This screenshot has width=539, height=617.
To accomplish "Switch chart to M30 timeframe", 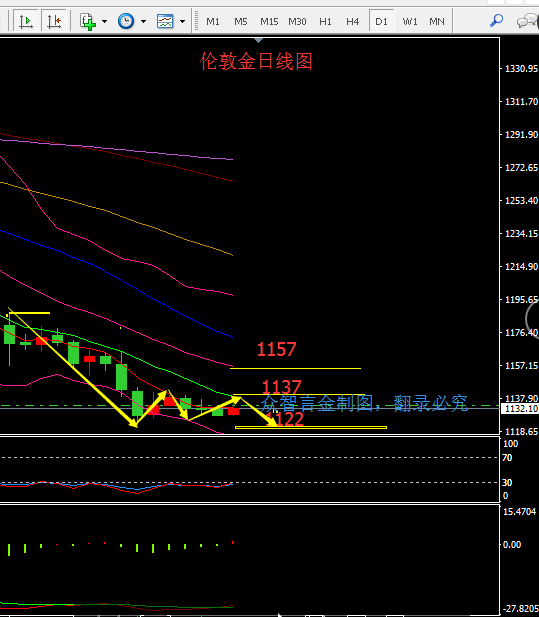I will pyautogui.click(x=297, y=22).
